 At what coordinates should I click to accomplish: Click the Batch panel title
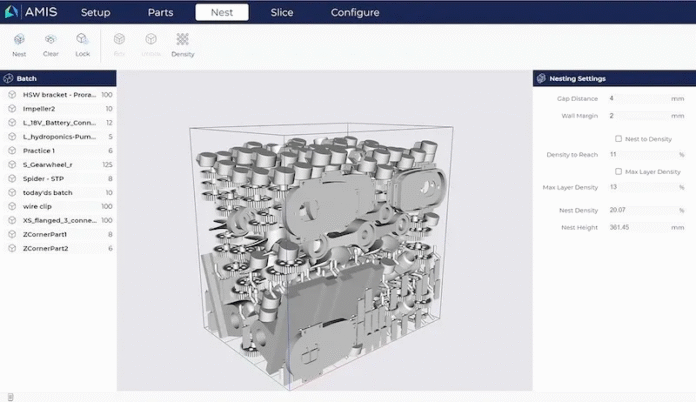(27, 79)
